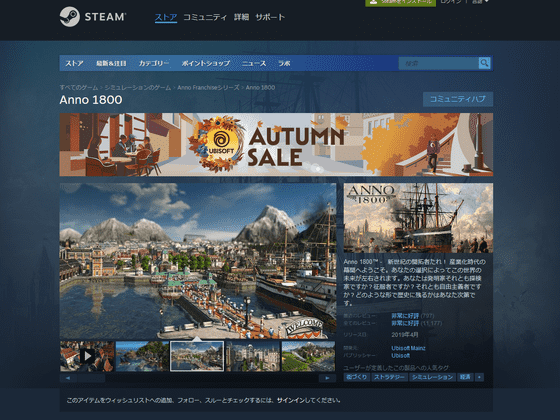Click the Ubisoft Autumn Sale banner
This screenshot has height=420, width=560.
tap(276, 145)
